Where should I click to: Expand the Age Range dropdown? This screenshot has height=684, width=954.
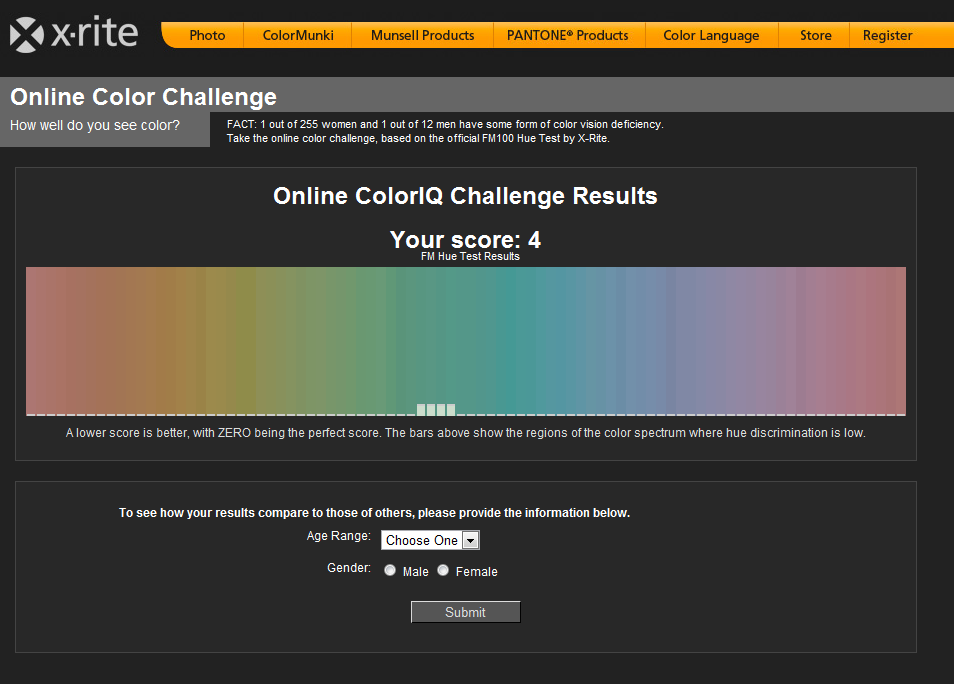click(430, 540)
